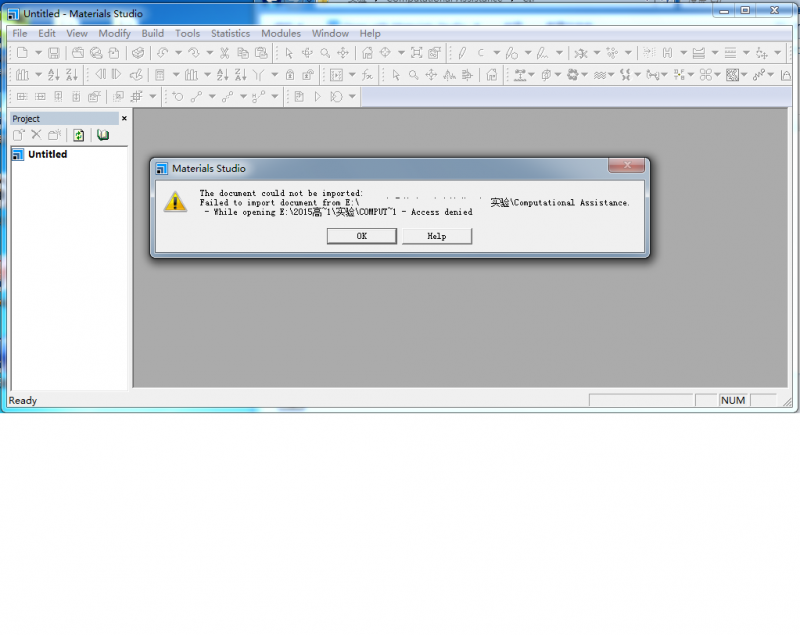Click the Fit to View icon
800x635 pixels.
point(416,53)
